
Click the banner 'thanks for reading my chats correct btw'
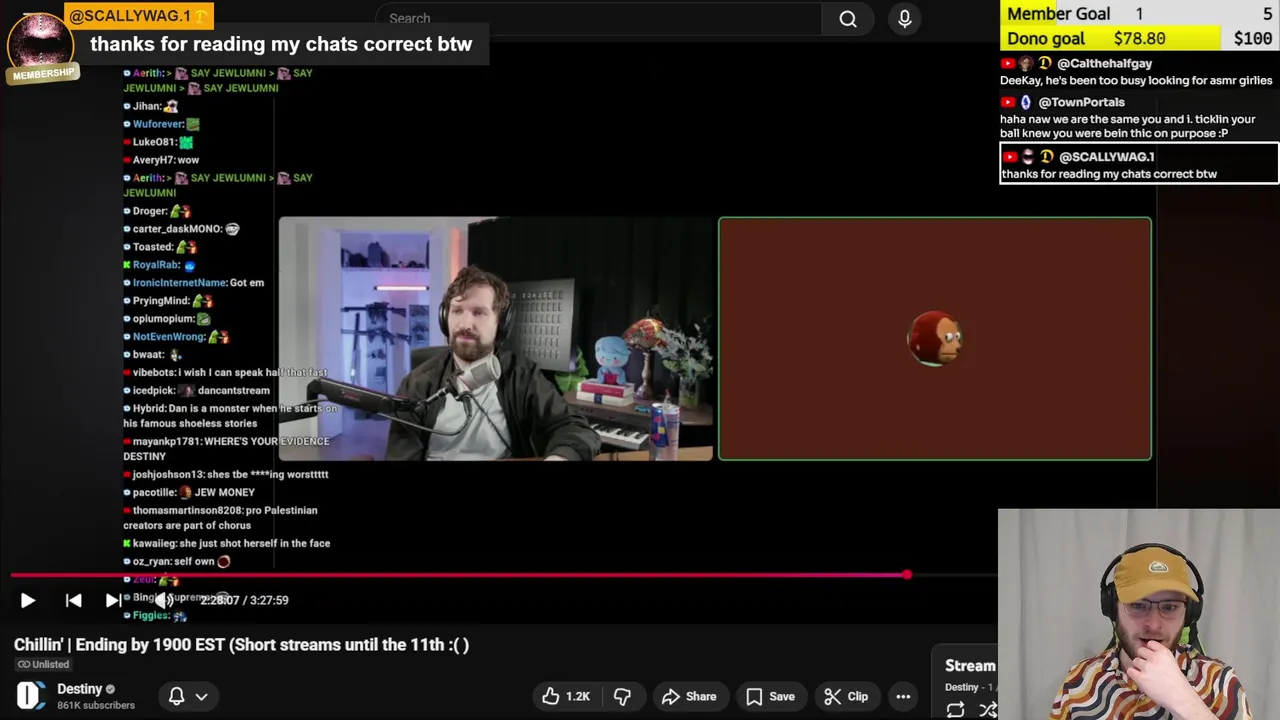[281, 45]
